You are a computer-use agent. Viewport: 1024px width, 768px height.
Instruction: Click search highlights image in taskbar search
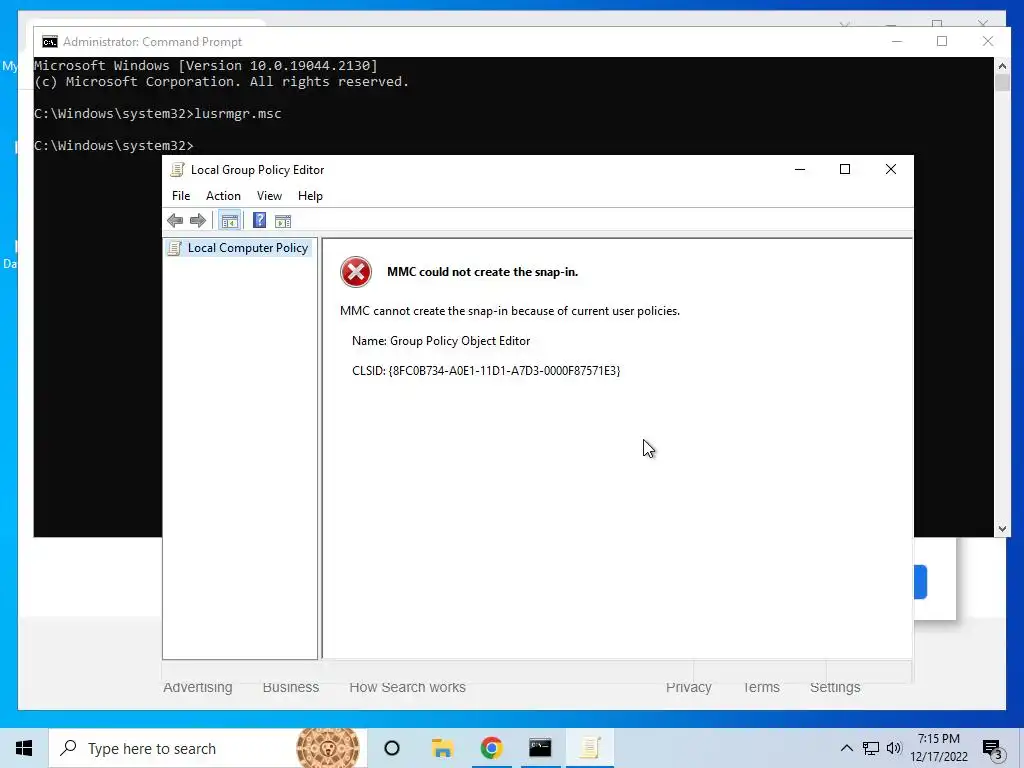tap(328, 748)
